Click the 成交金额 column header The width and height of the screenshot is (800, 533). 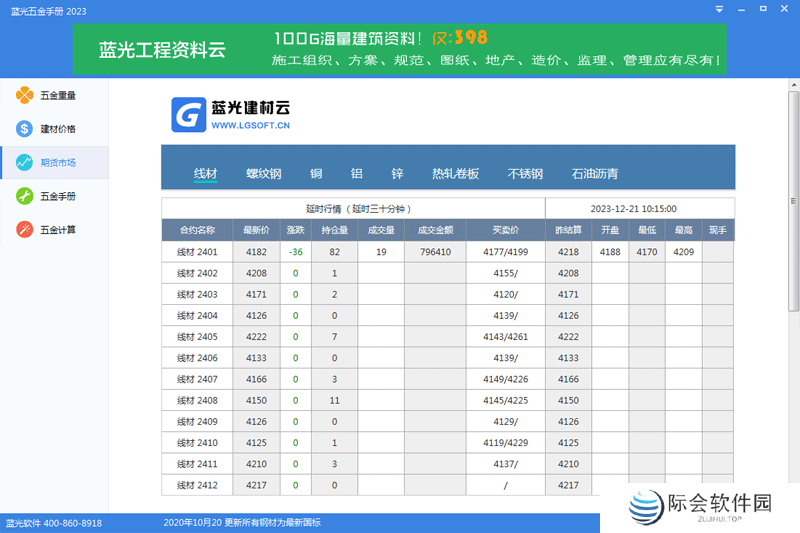(x=435, y=231)
